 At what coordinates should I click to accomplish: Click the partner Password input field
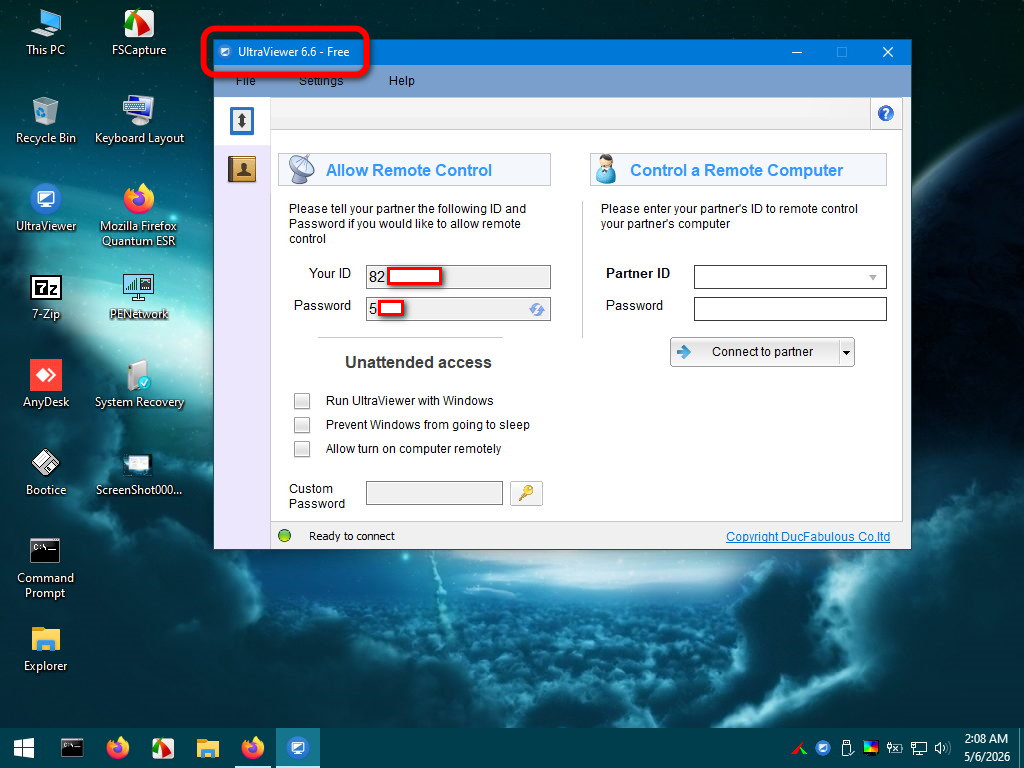(x=790, y=309)
